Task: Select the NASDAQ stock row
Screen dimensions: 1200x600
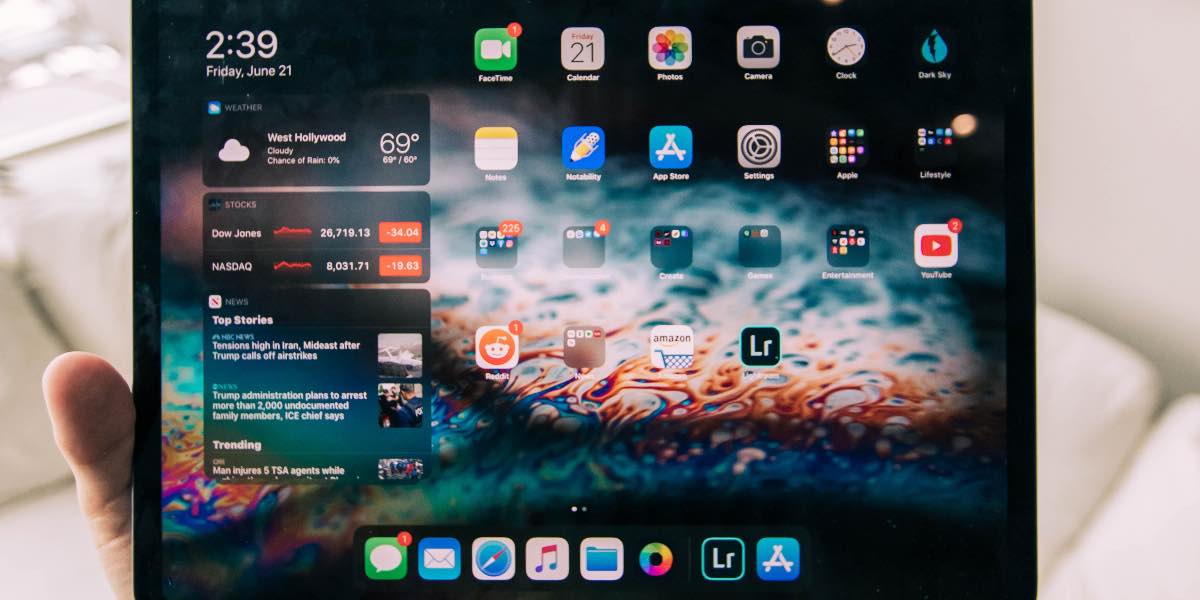Action: 317,266
